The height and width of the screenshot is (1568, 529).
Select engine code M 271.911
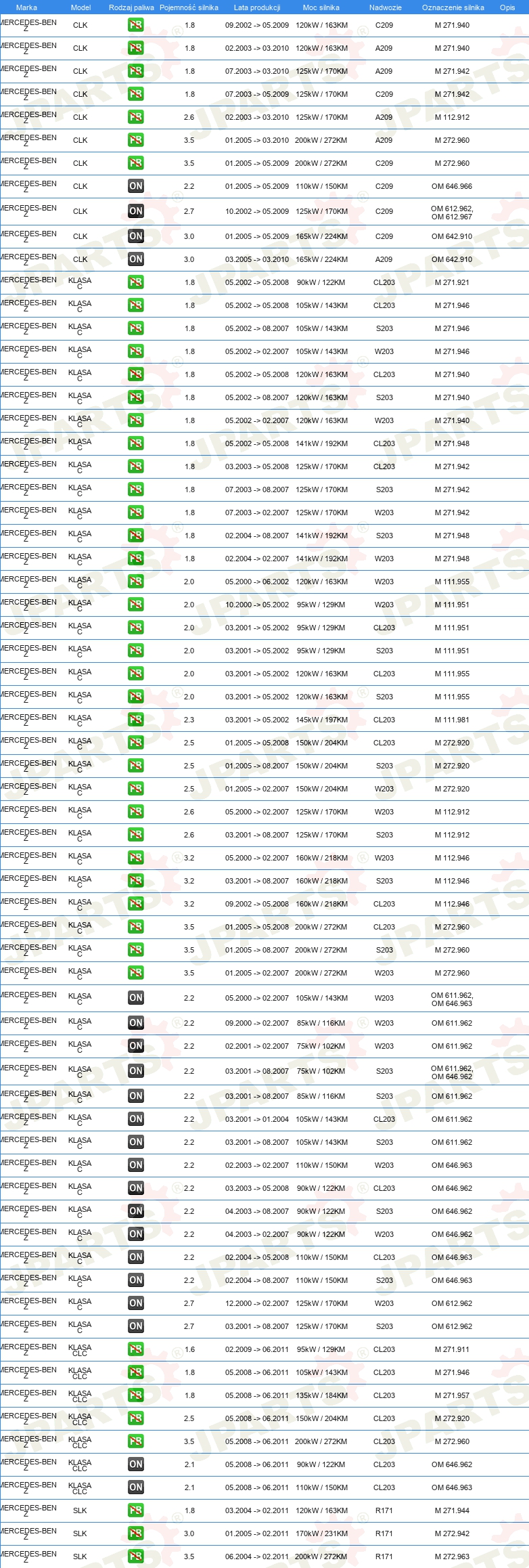tap(452, 1349)
